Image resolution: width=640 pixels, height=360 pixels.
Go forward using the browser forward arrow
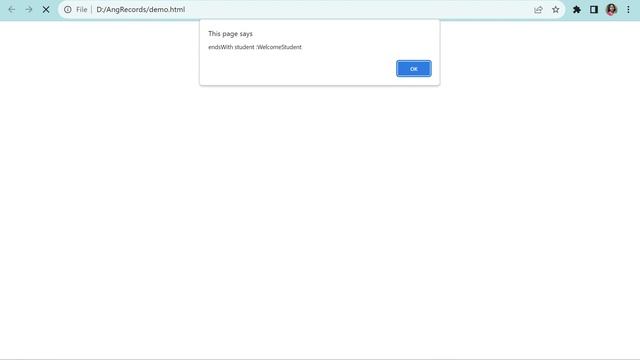[29, 9]
